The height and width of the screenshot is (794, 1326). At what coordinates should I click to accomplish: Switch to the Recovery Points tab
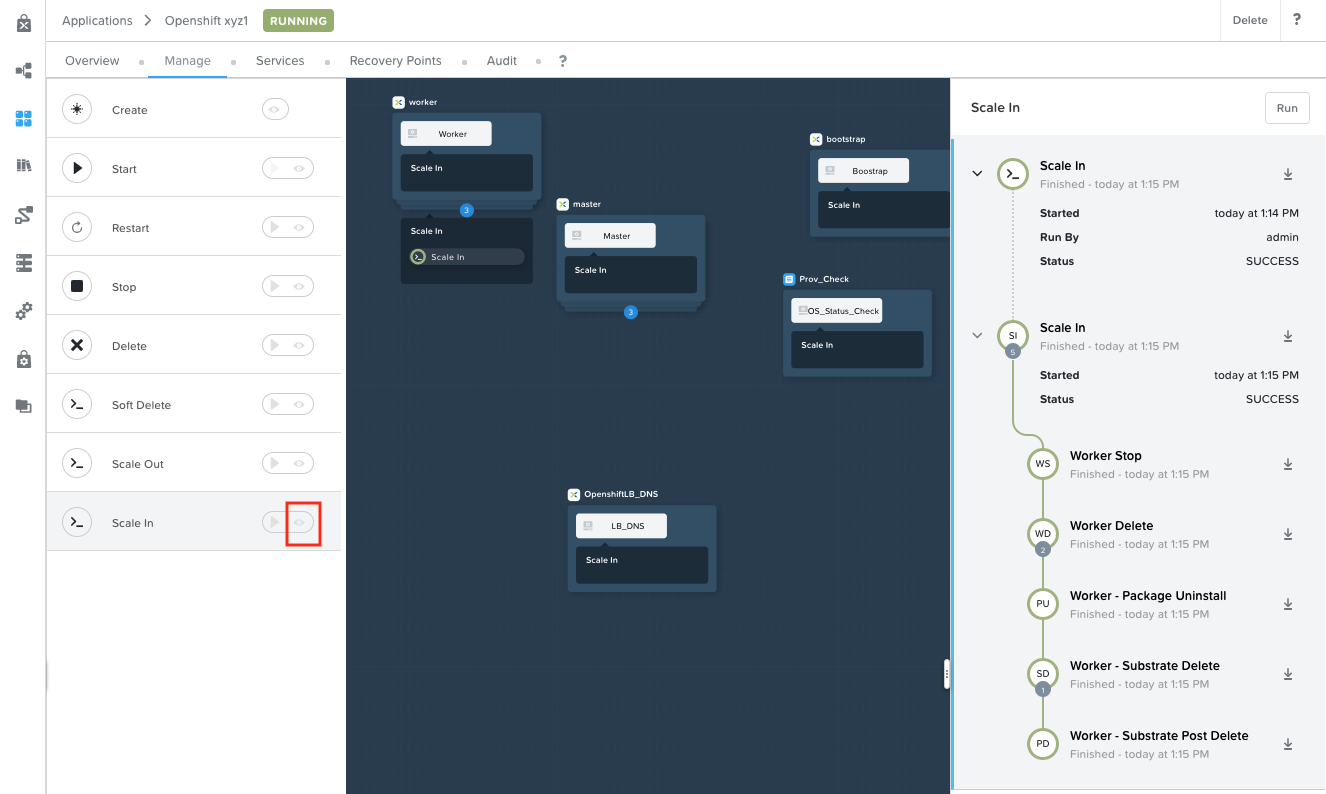pyautogui.click(x=395, y=61)
